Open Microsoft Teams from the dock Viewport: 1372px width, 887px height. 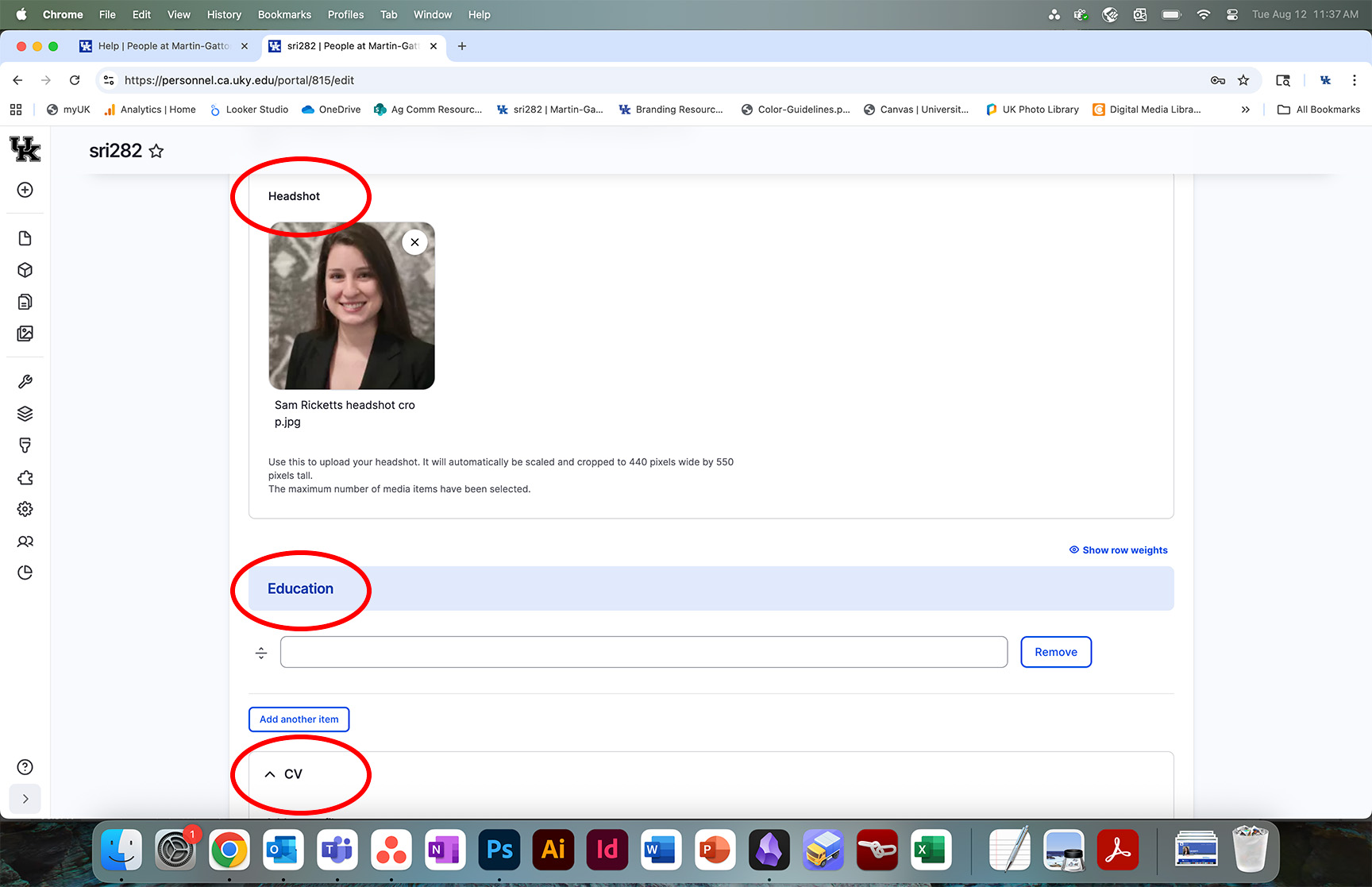point(337,850)
